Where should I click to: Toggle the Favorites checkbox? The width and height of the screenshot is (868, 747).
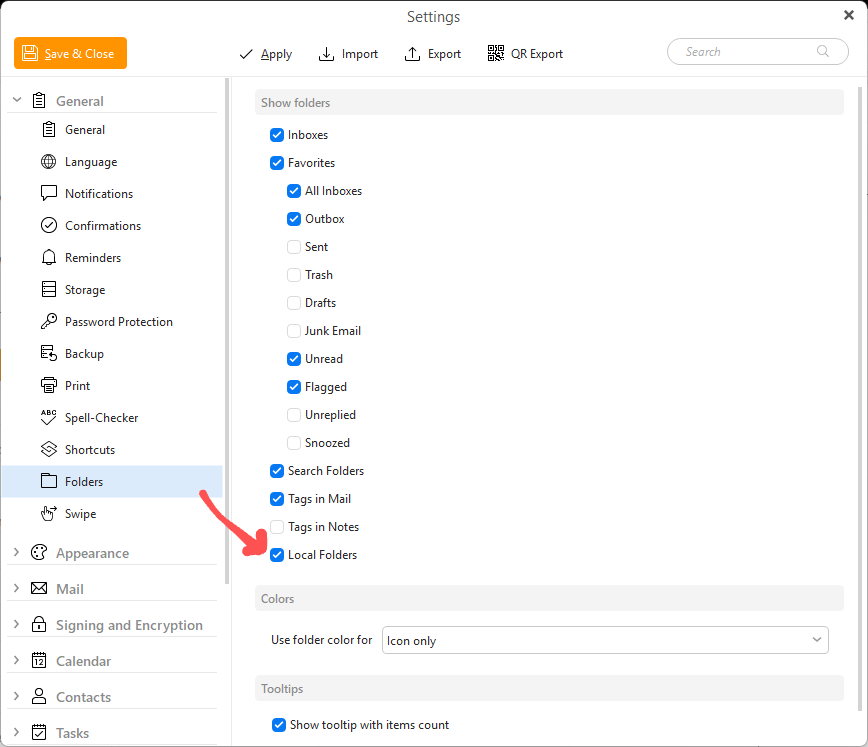tap(277, 163)
